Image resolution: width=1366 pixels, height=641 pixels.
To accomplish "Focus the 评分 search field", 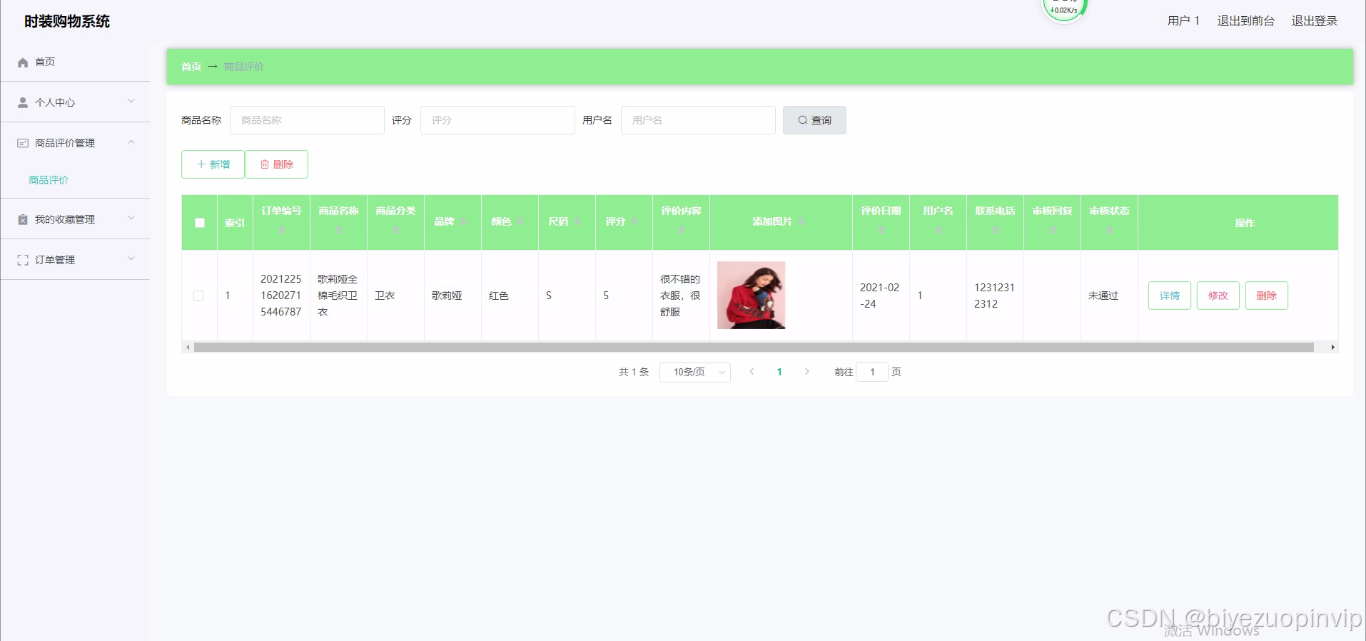I will pyautogui.click(x=497, y=120).
